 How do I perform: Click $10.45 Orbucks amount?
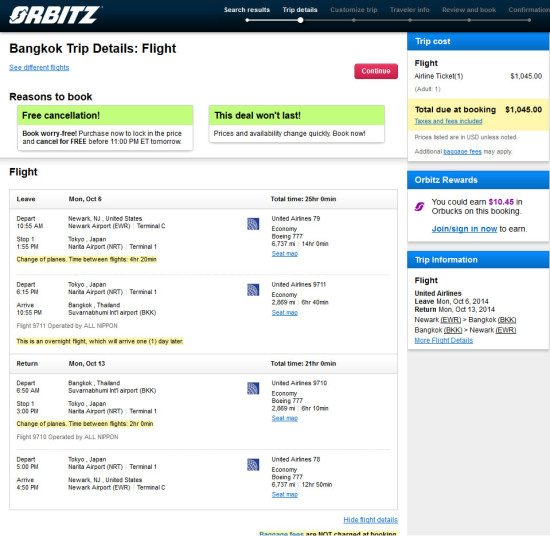coord(501,202)
